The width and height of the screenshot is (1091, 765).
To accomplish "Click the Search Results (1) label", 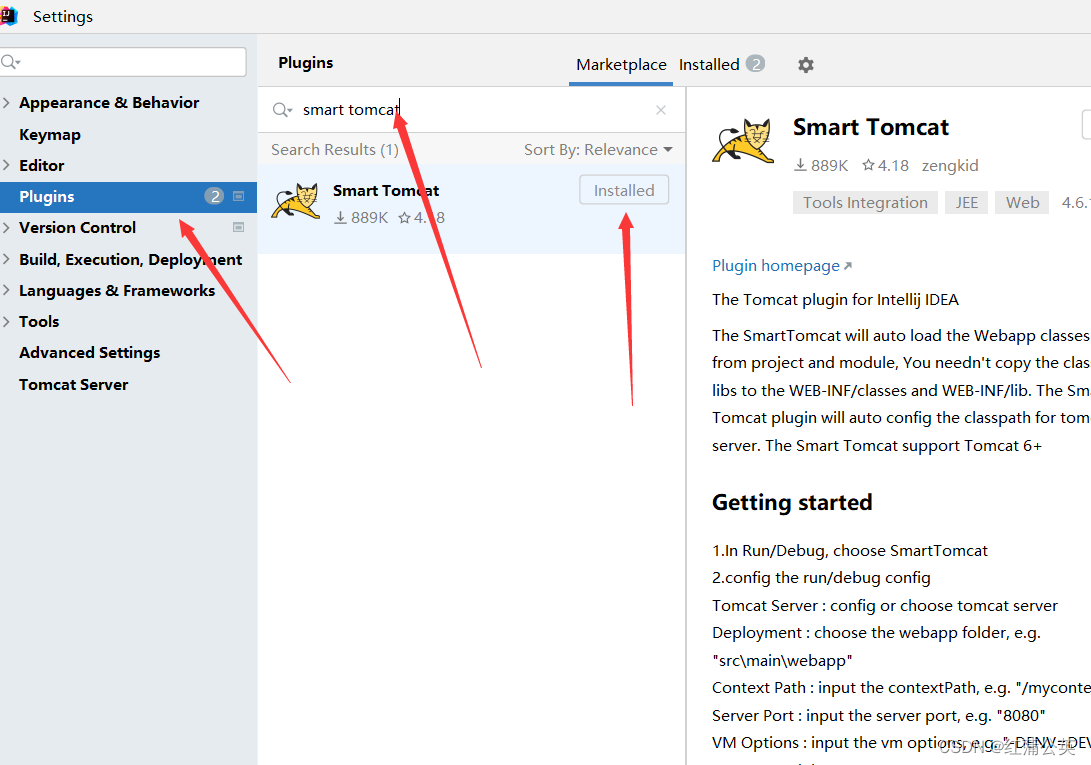I will [x=335, y=150].
